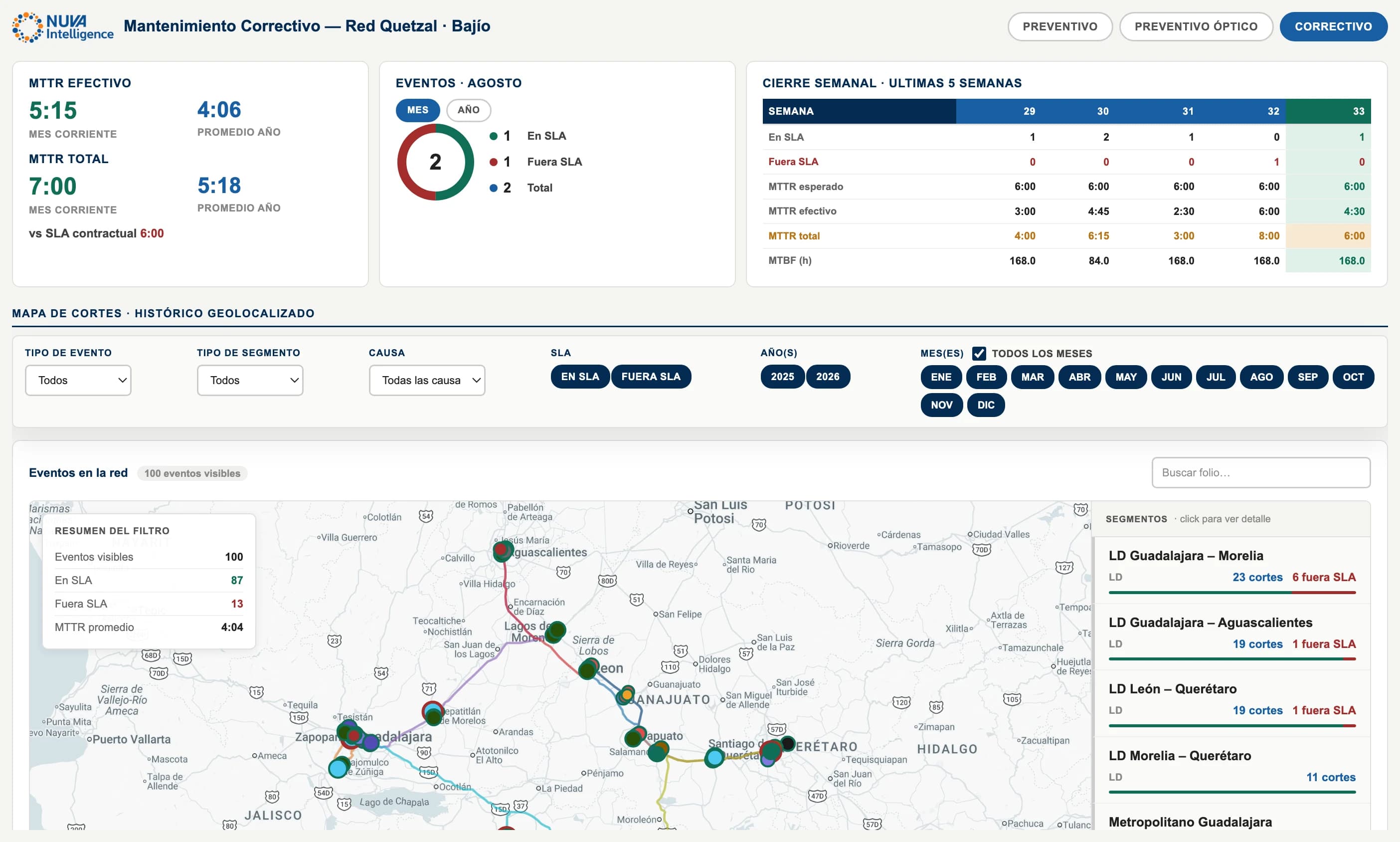Click the Fuera SLA table row label

click(793, 162)
